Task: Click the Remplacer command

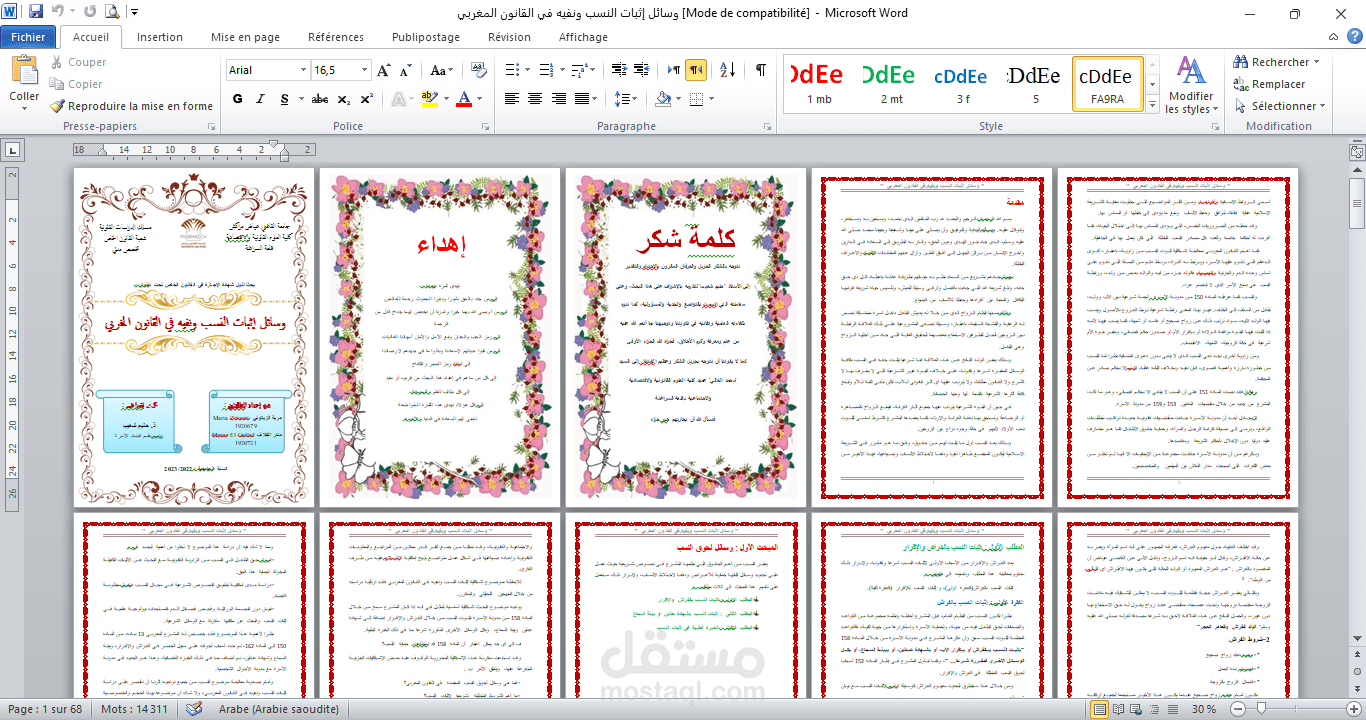Action: coord(1270,84)
